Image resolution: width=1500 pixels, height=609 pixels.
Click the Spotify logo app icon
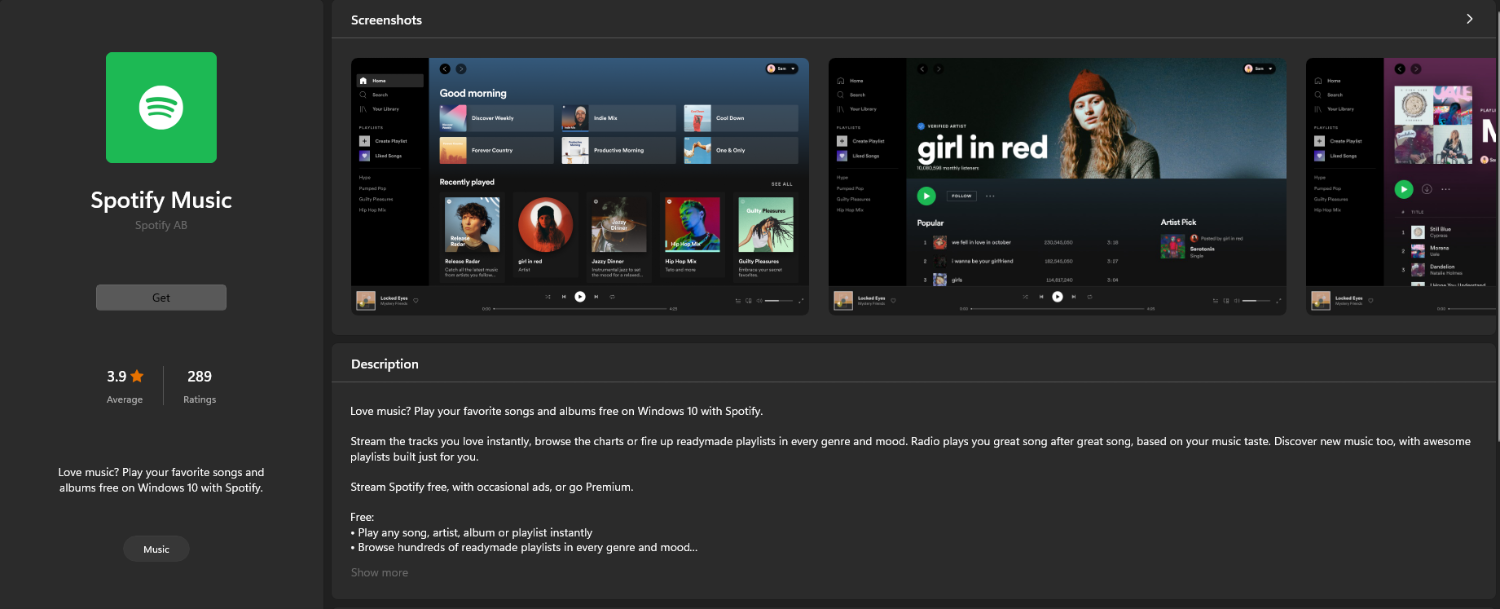tap(161, 107)
